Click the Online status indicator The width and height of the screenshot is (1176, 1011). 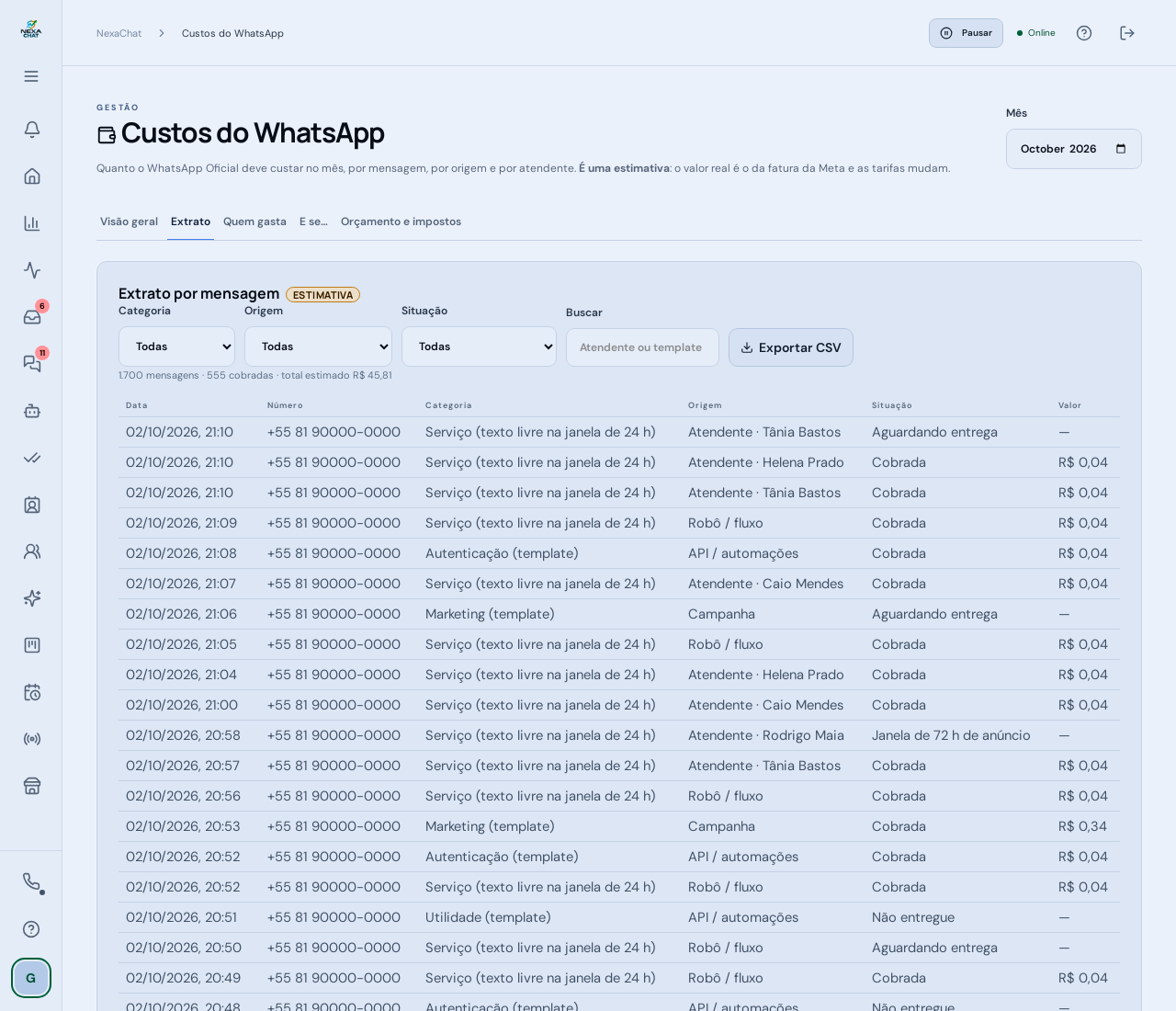[x=1036, y=33]
